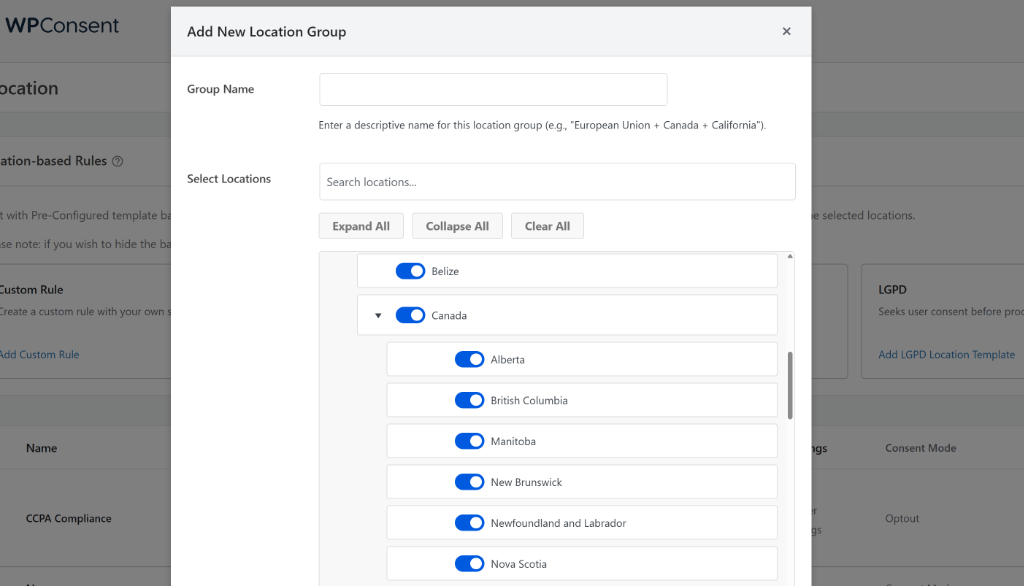Click the Group Name input field

click(492, 89)
